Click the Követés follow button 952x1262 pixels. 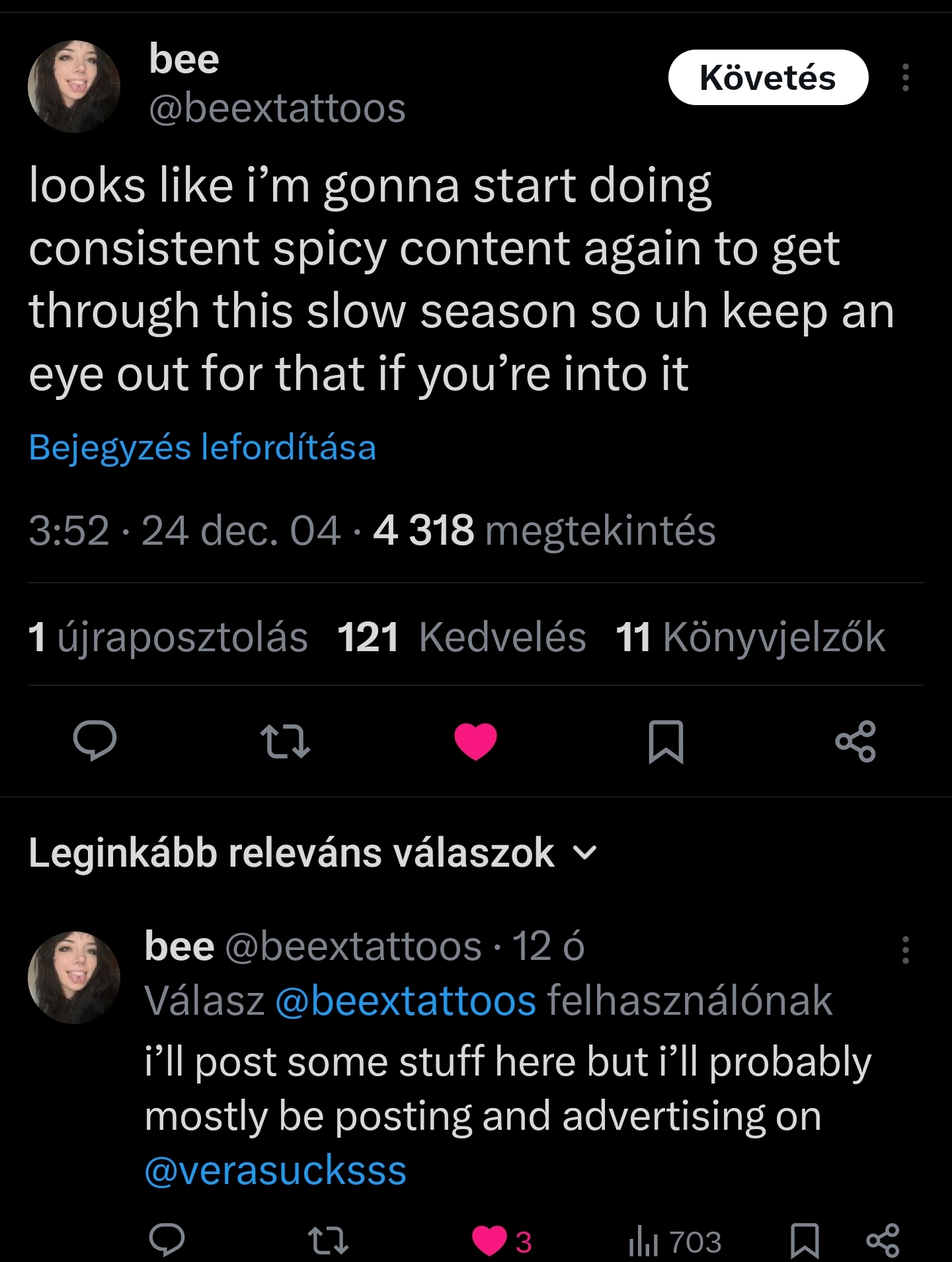[x=768, y=78]
